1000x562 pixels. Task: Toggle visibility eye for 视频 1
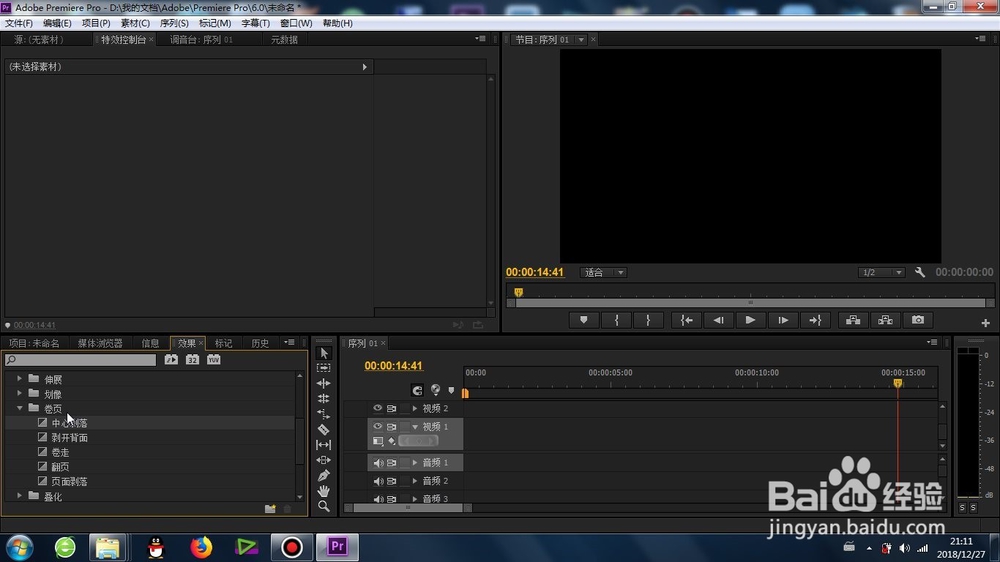point(378,426)
